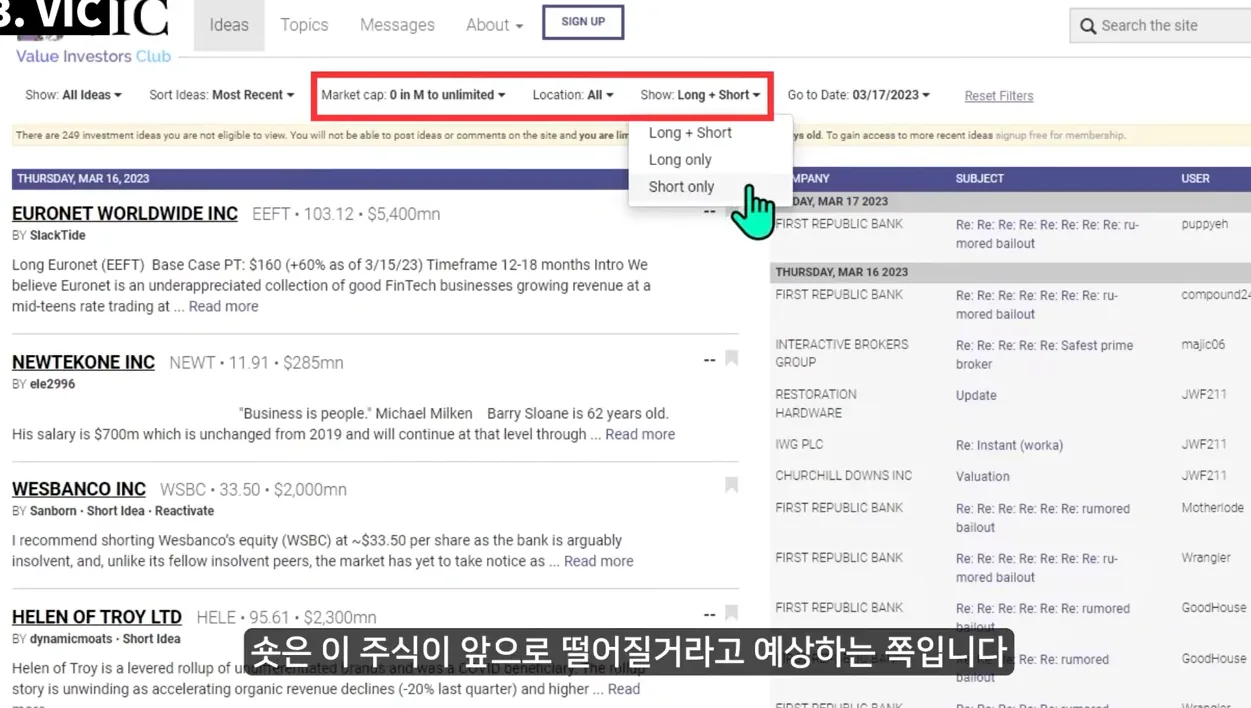The width and height of the screenshot is (1251, 708).
Task: Open the Re: Instant (worka) subject
Action: tap(1009, 445)
